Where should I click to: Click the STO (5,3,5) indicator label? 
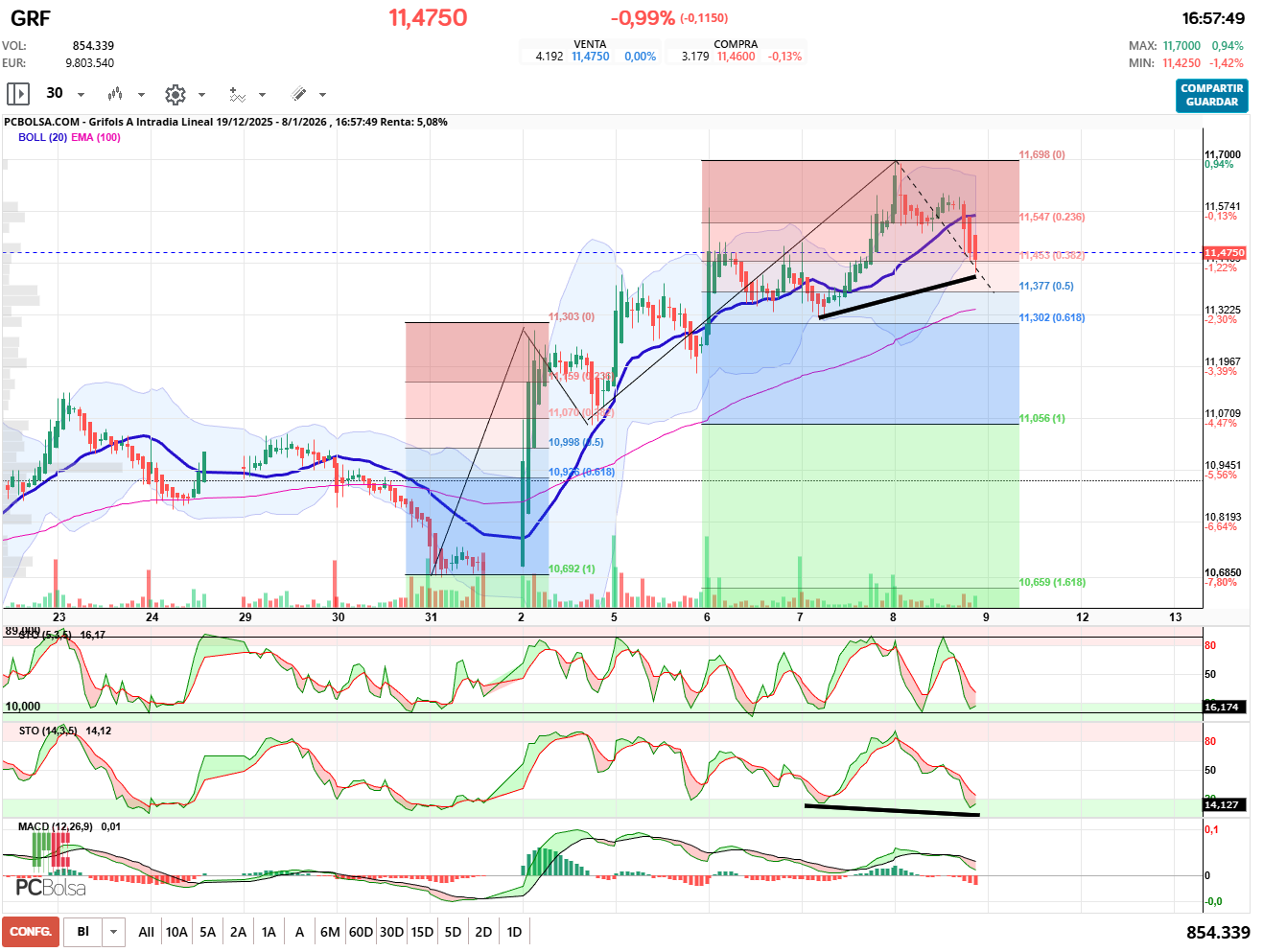[x=45, y=635]
